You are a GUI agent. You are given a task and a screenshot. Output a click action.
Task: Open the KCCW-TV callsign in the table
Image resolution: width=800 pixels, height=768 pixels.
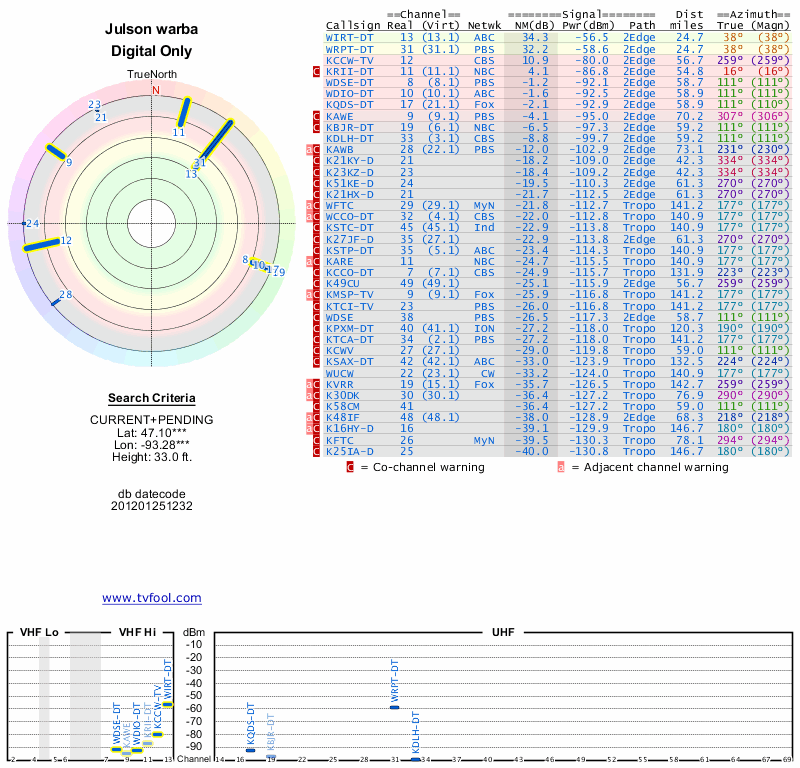pyautogui.click(x=349, y=60)
